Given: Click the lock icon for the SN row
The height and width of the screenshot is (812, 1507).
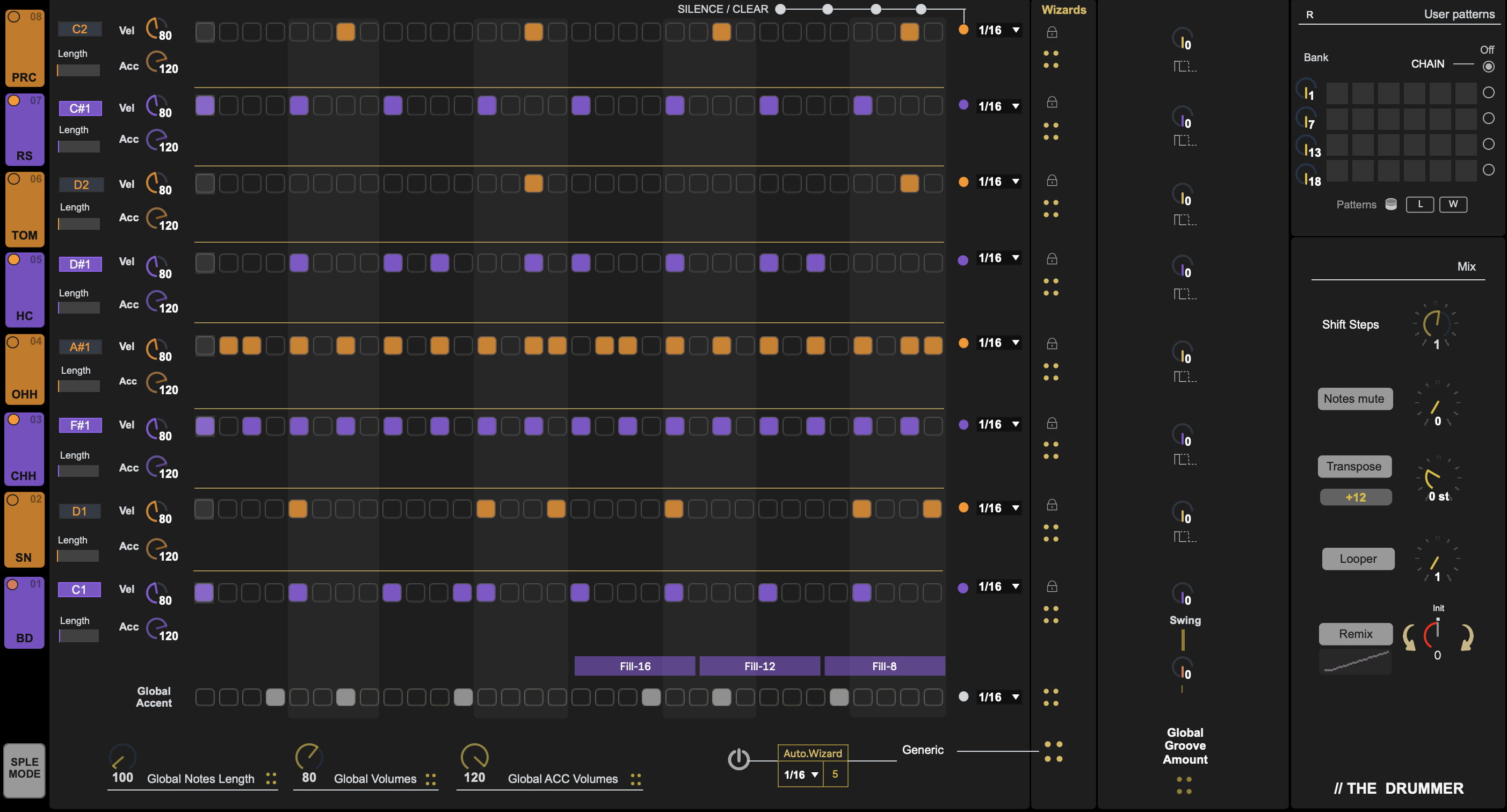Looking at the screenshot, I should pyautogui.click(x=1051, y=505).
